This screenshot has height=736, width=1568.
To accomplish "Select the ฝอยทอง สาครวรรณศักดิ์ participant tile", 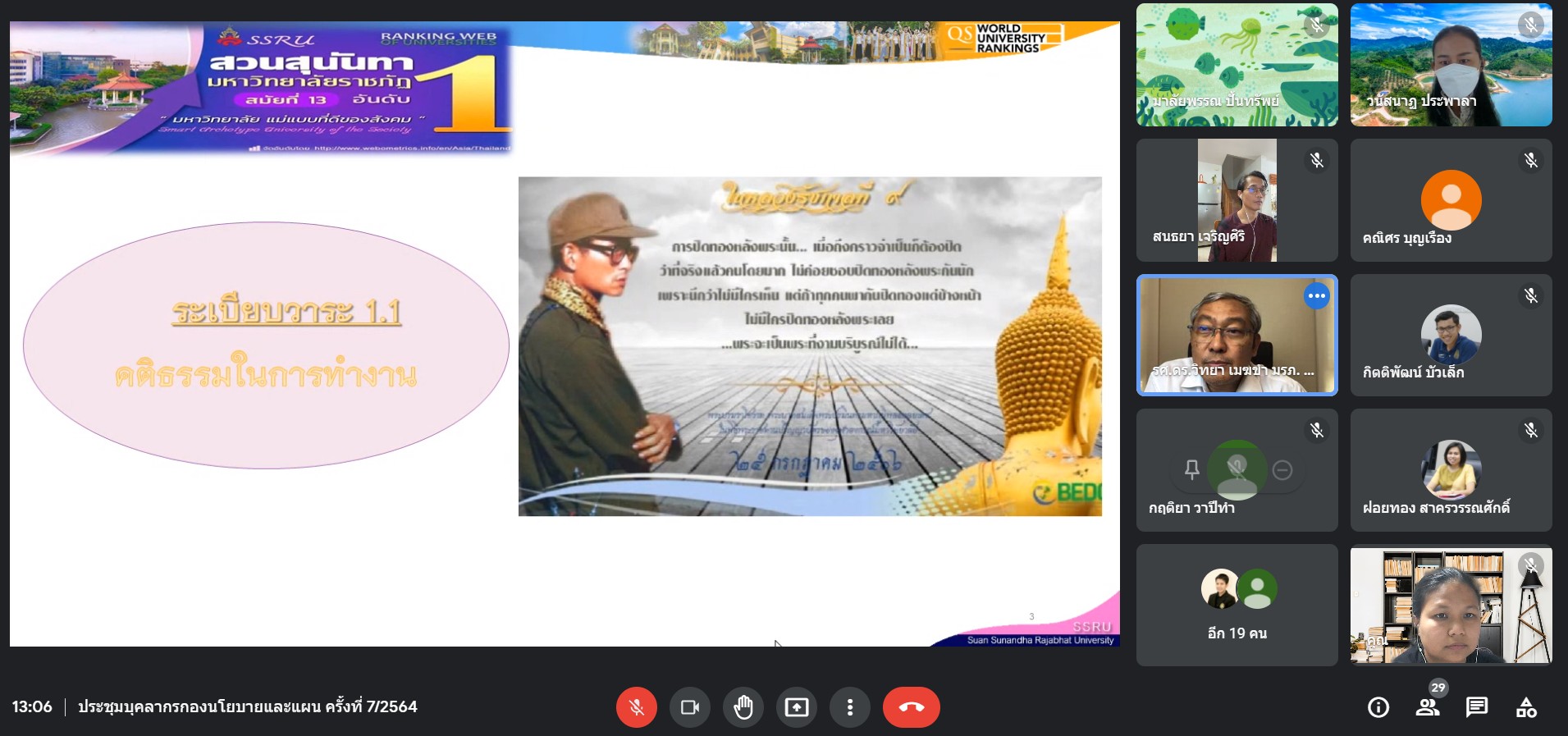I will [x=1451, y=470].
